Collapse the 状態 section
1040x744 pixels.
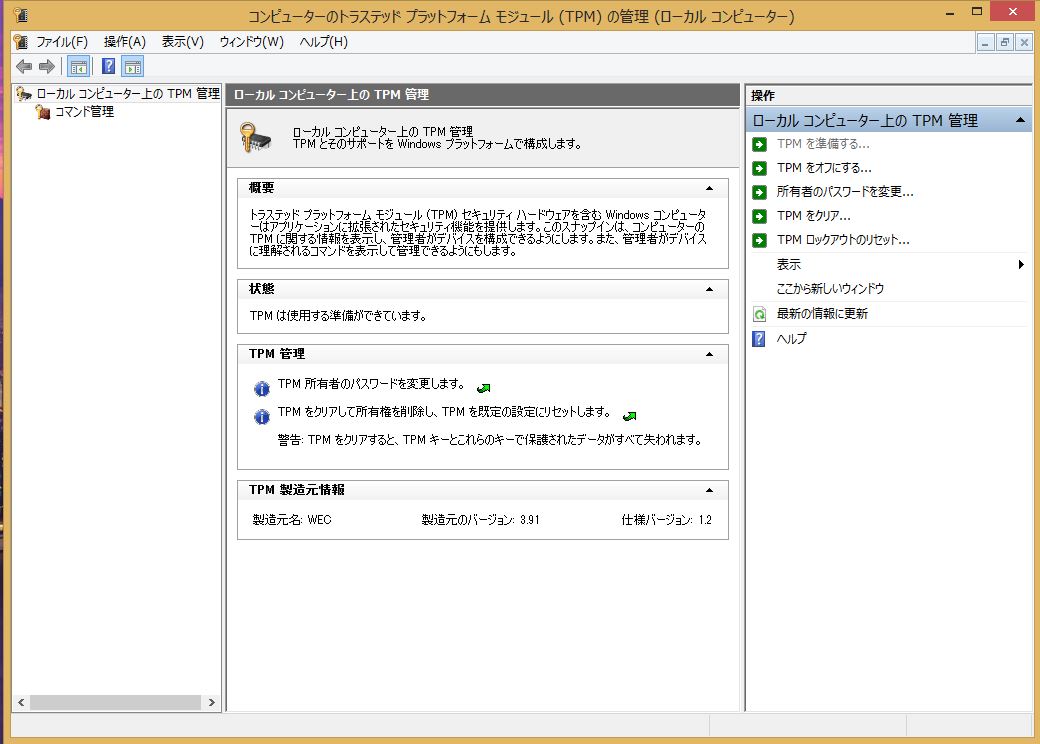tap(709, 289)
